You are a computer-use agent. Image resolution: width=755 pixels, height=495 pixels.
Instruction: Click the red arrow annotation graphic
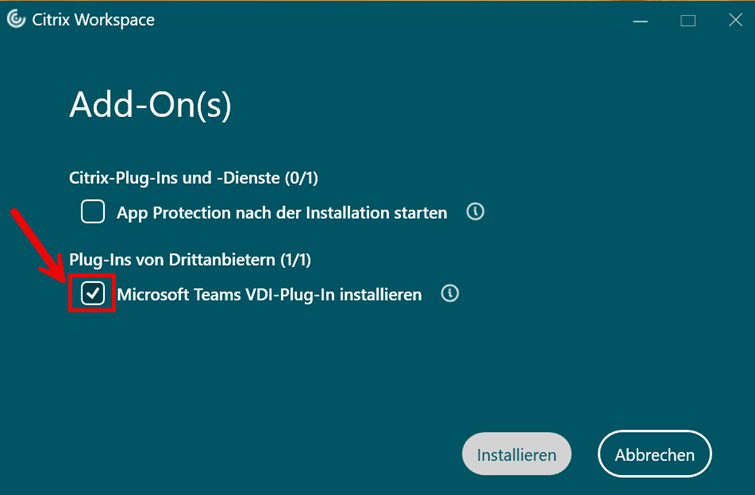click(x=38, y=246)
